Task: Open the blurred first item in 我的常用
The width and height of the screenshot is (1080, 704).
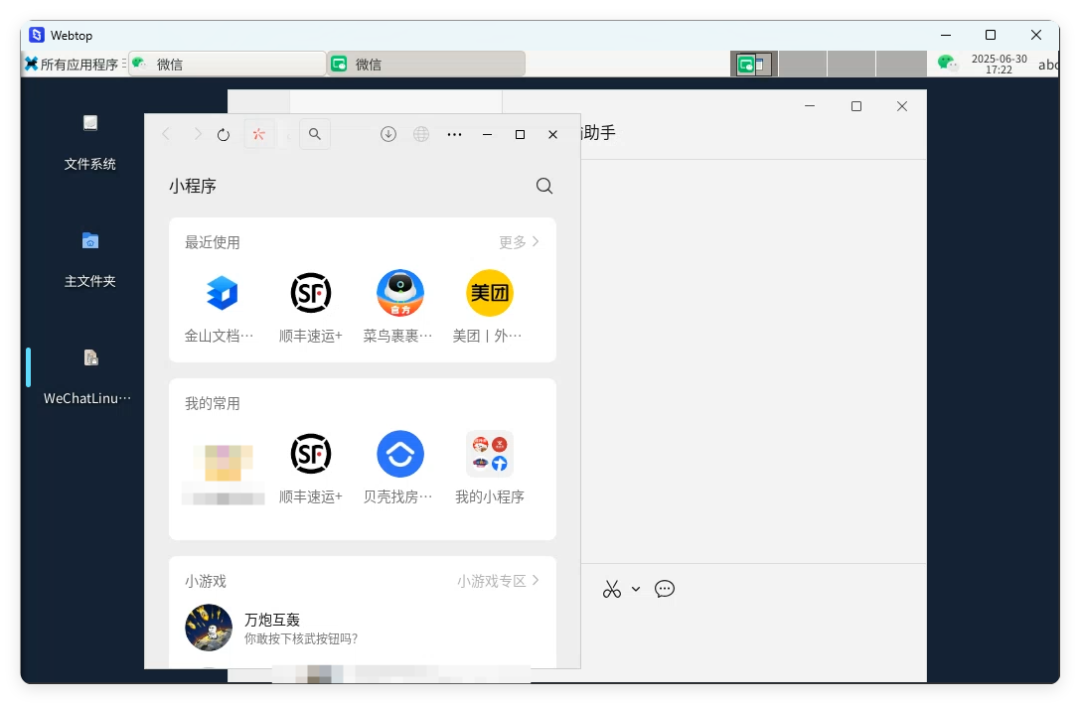Action: [223, 473]
